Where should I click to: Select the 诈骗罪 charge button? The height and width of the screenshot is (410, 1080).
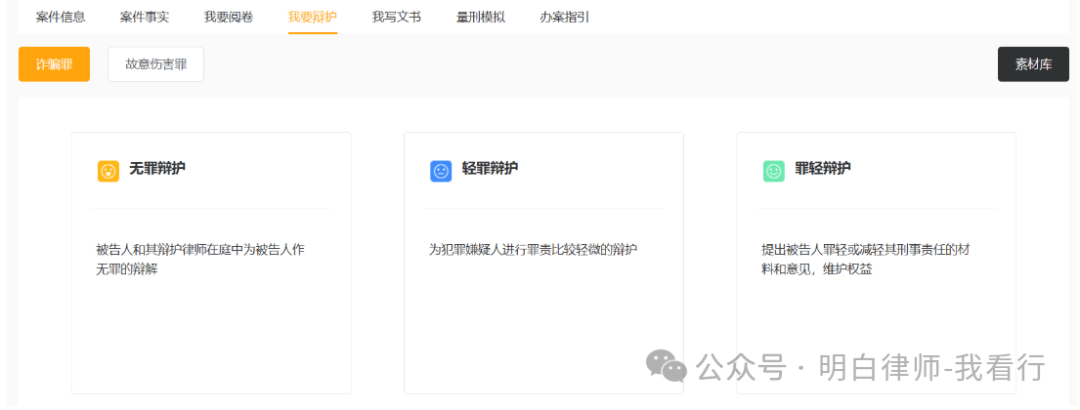pyautogui.click(x=54, y=64)
